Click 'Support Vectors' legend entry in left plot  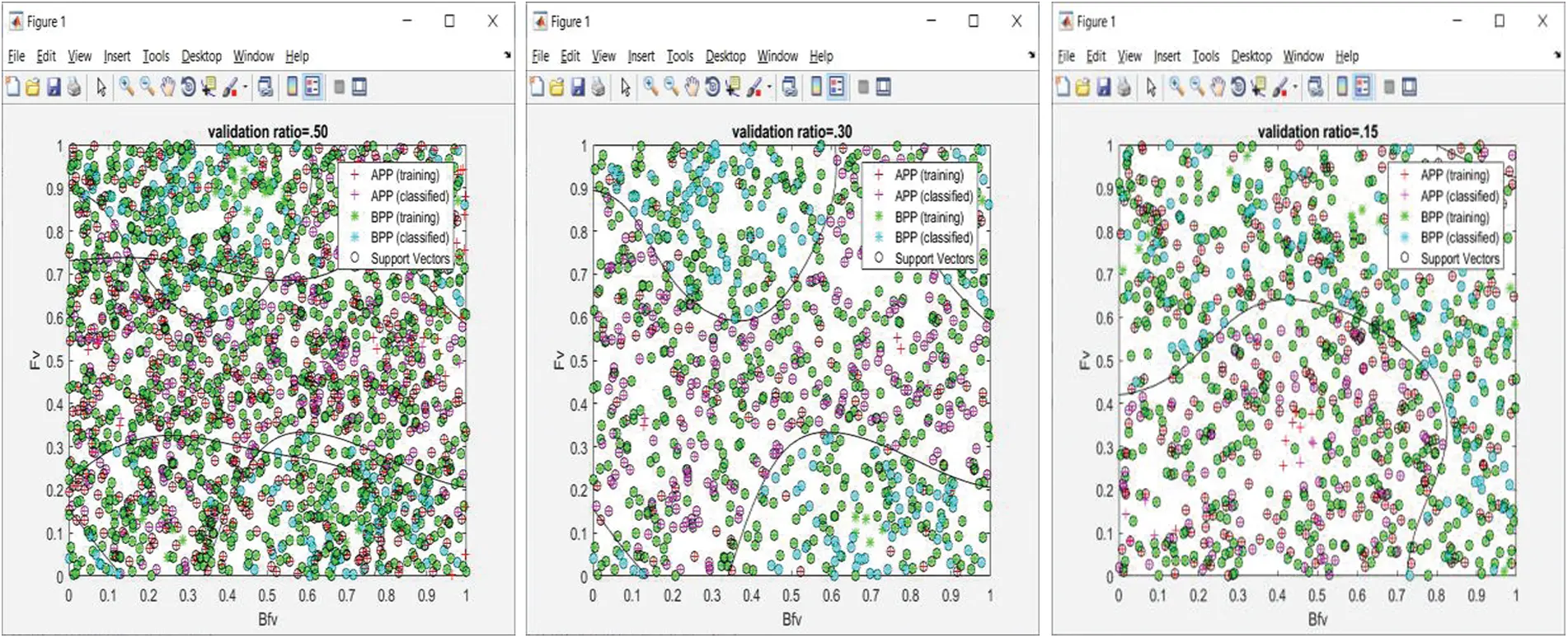pos(410,258)
